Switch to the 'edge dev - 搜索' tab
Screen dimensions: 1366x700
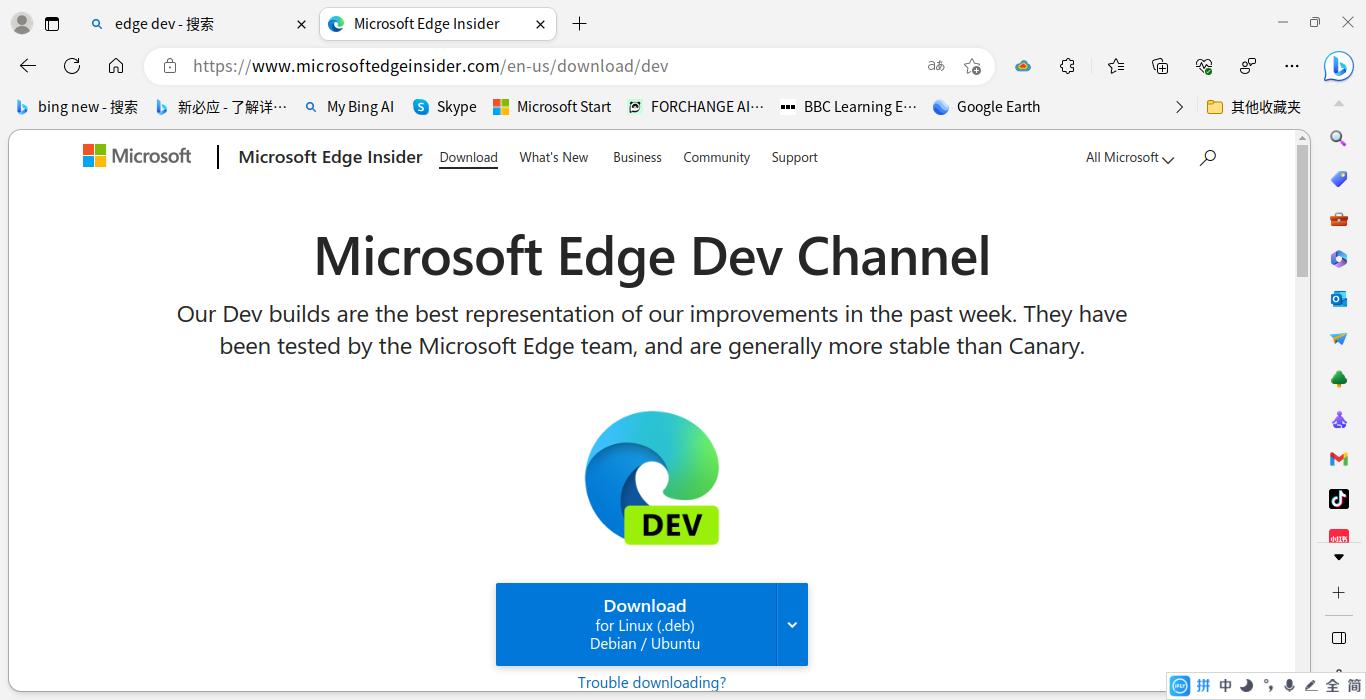coord(190,24)
